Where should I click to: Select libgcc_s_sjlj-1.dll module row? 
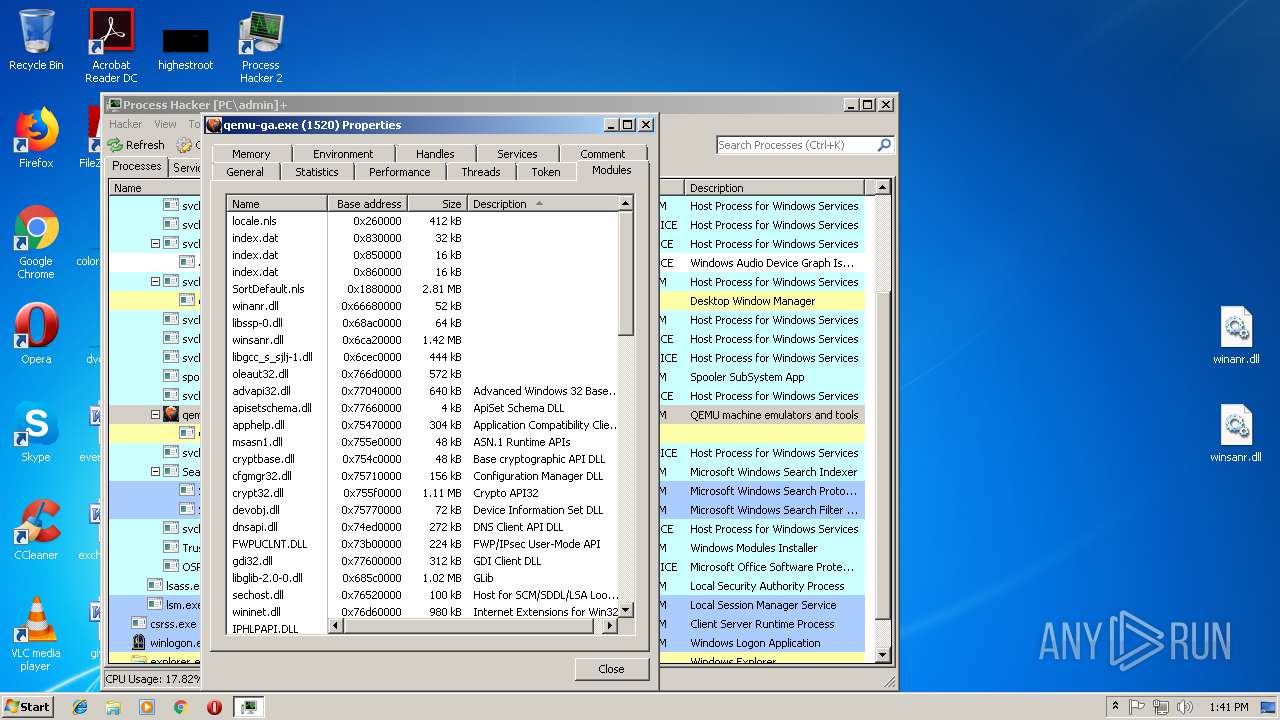tap(422, 357)
